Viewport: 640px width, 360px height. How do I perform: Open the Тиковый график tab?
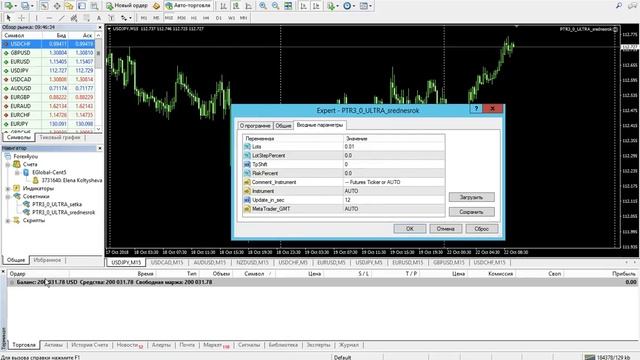pyautogui.click(x=60, y=138)
